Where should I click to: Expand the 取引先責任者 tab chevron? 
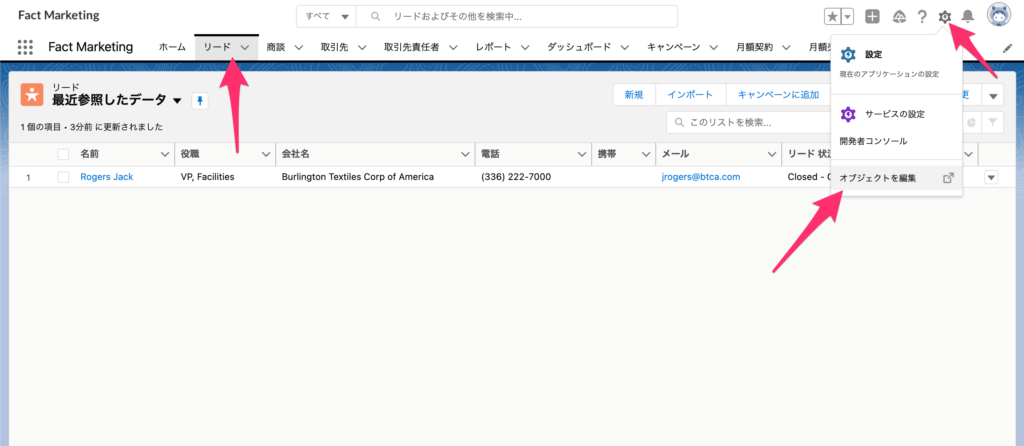coord(452,48)
